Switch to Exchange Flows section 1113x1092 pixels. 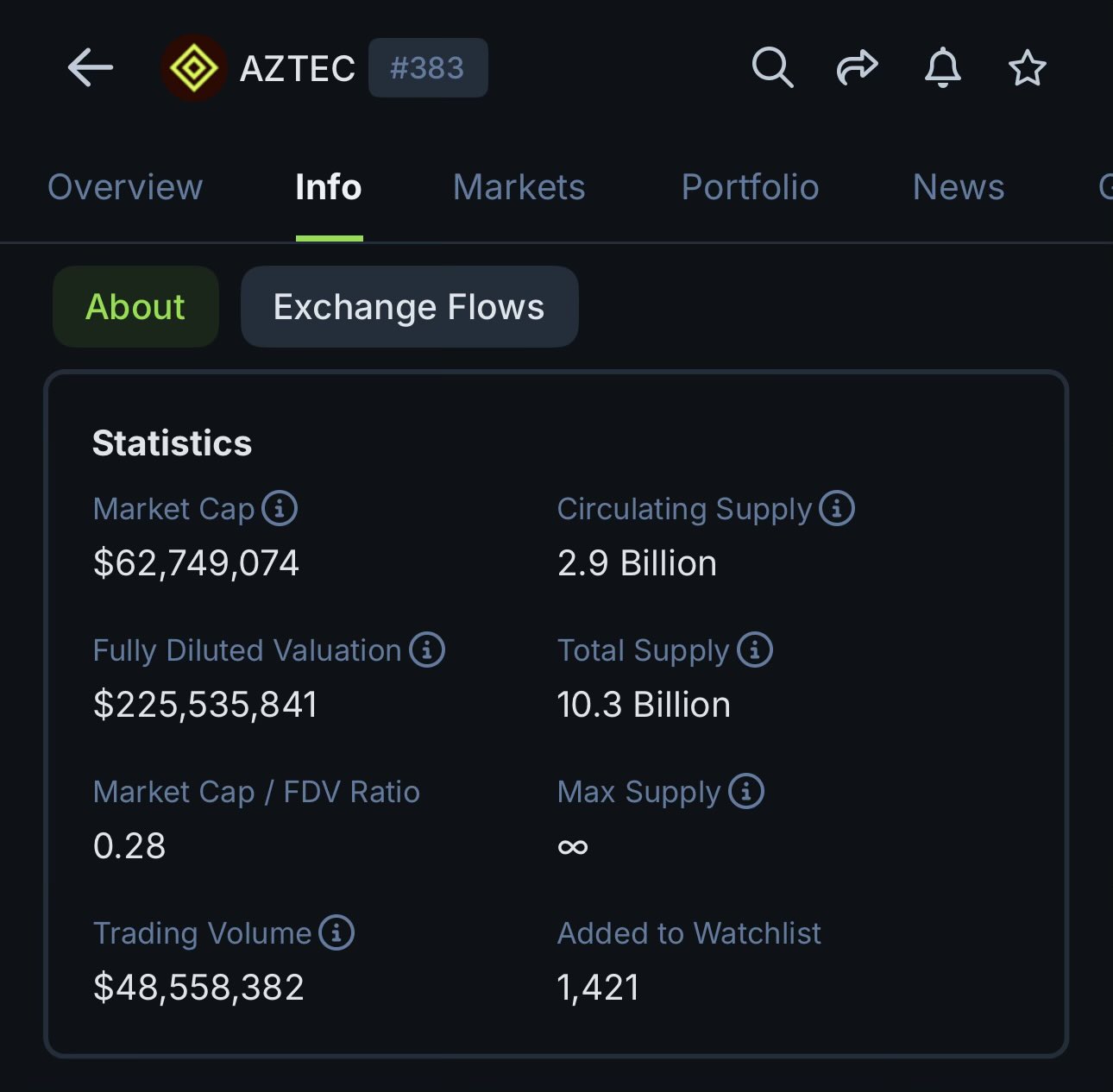pyautogui.click(x=409, y=307)
